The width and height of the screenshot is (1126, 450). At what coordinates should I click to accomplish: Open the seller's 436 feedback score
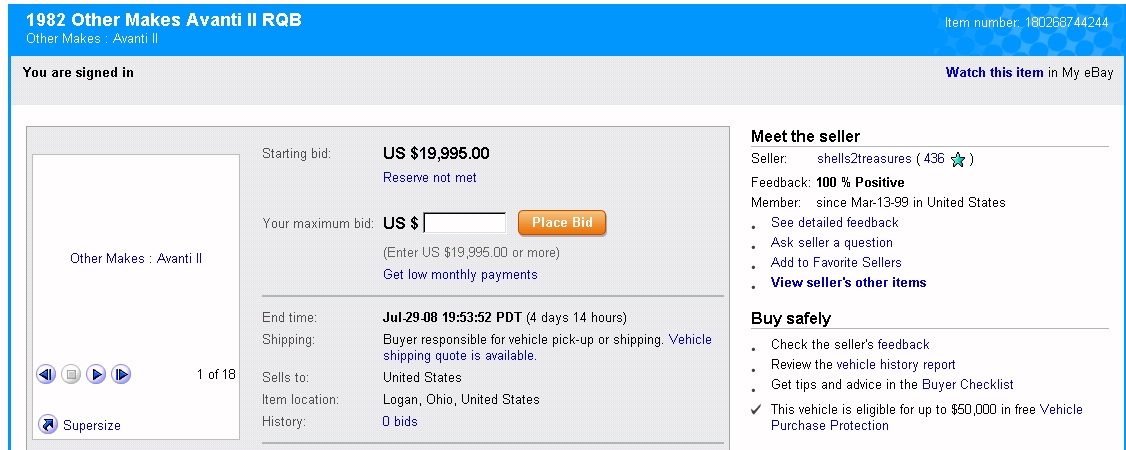[x=934, y=159]
